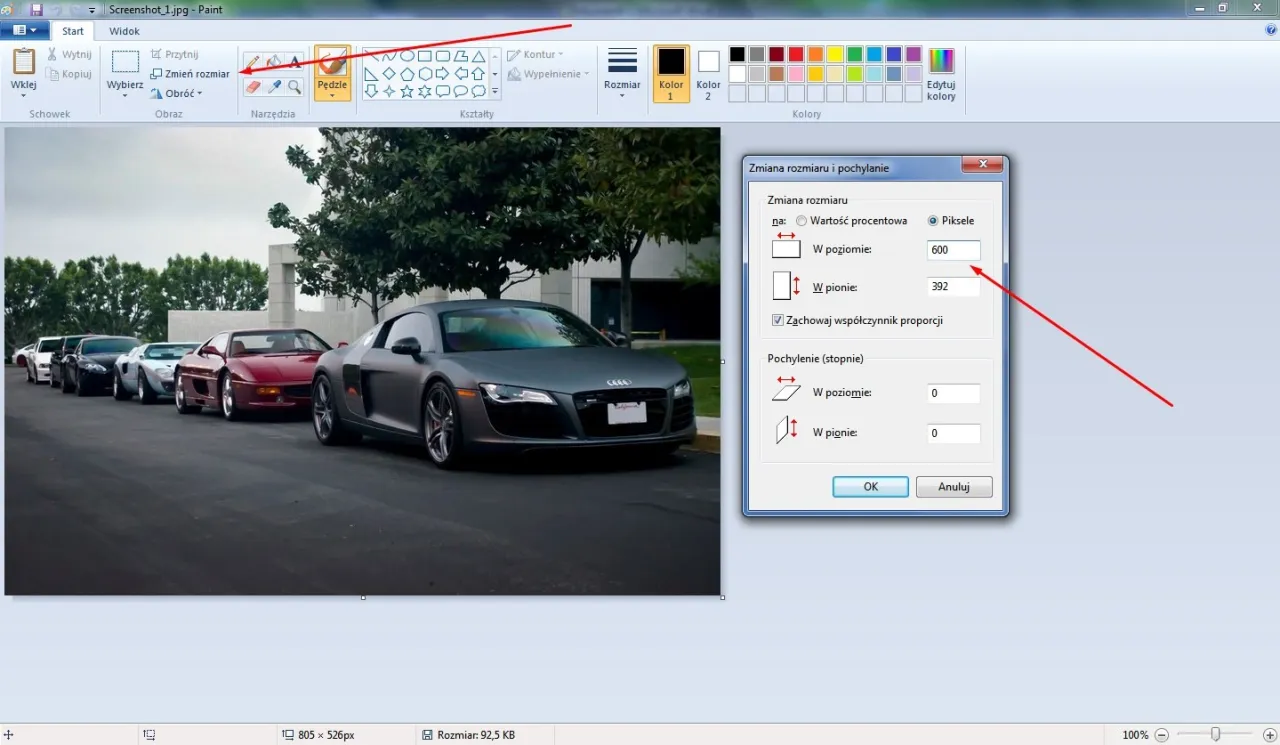Open the Wybierz dropdown arrow
1280x745 pixels.
[125, 96]
